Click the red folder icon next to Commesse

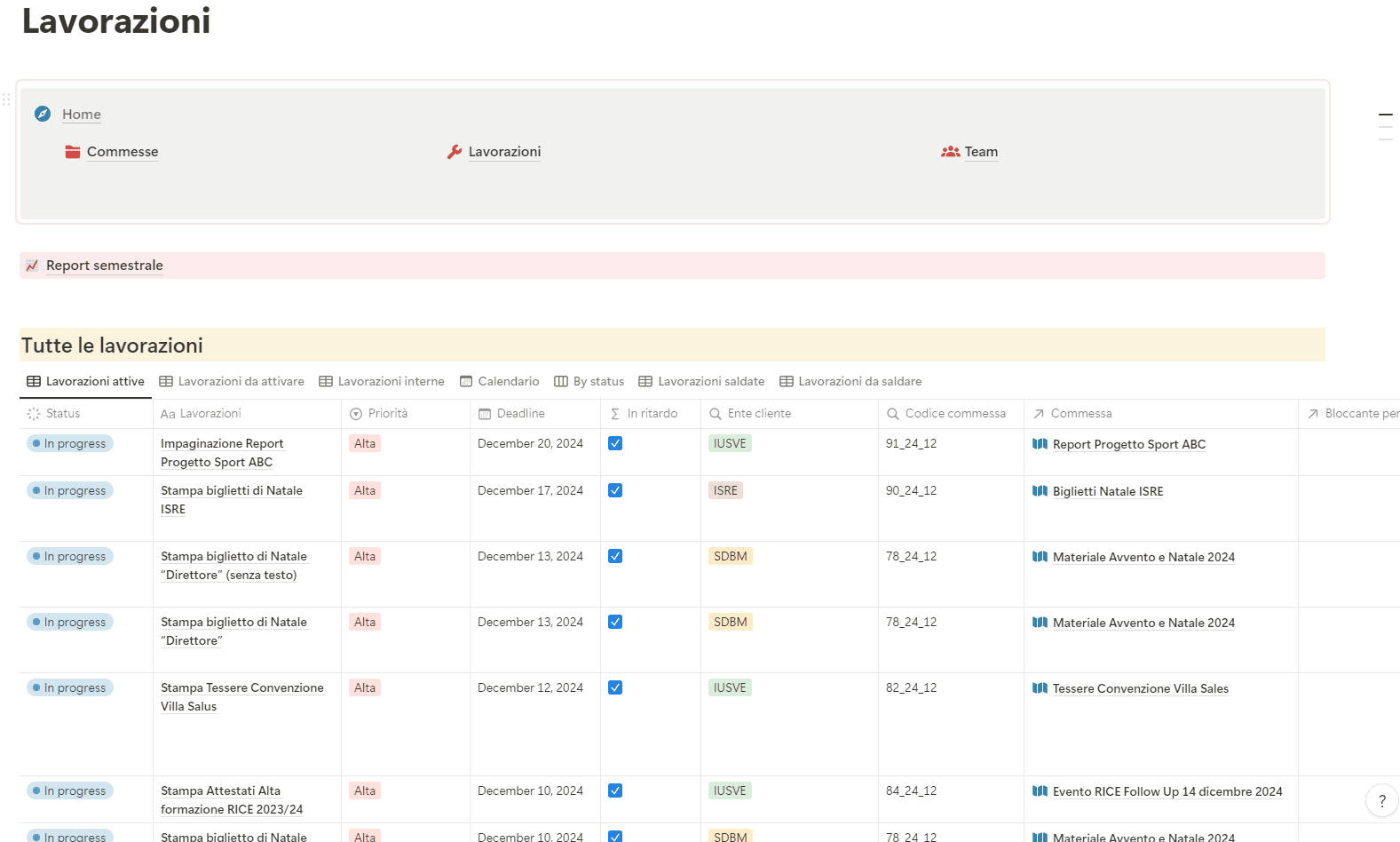(73, 152)
